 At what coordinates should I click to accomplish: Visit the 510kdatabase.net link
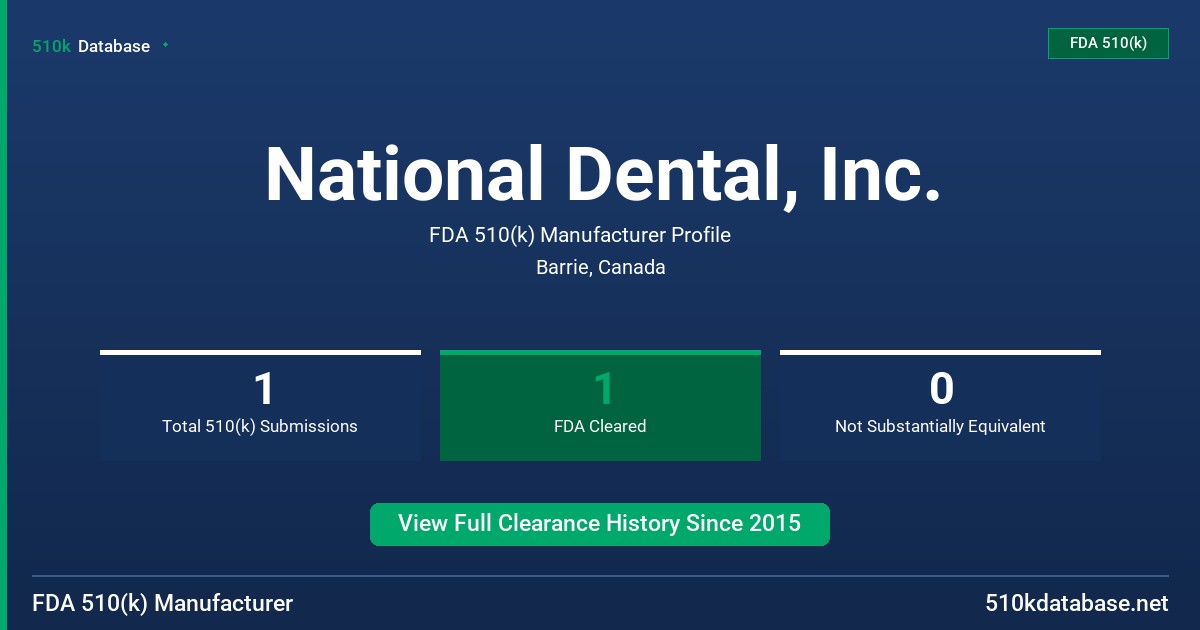[x=1077, y=603]
